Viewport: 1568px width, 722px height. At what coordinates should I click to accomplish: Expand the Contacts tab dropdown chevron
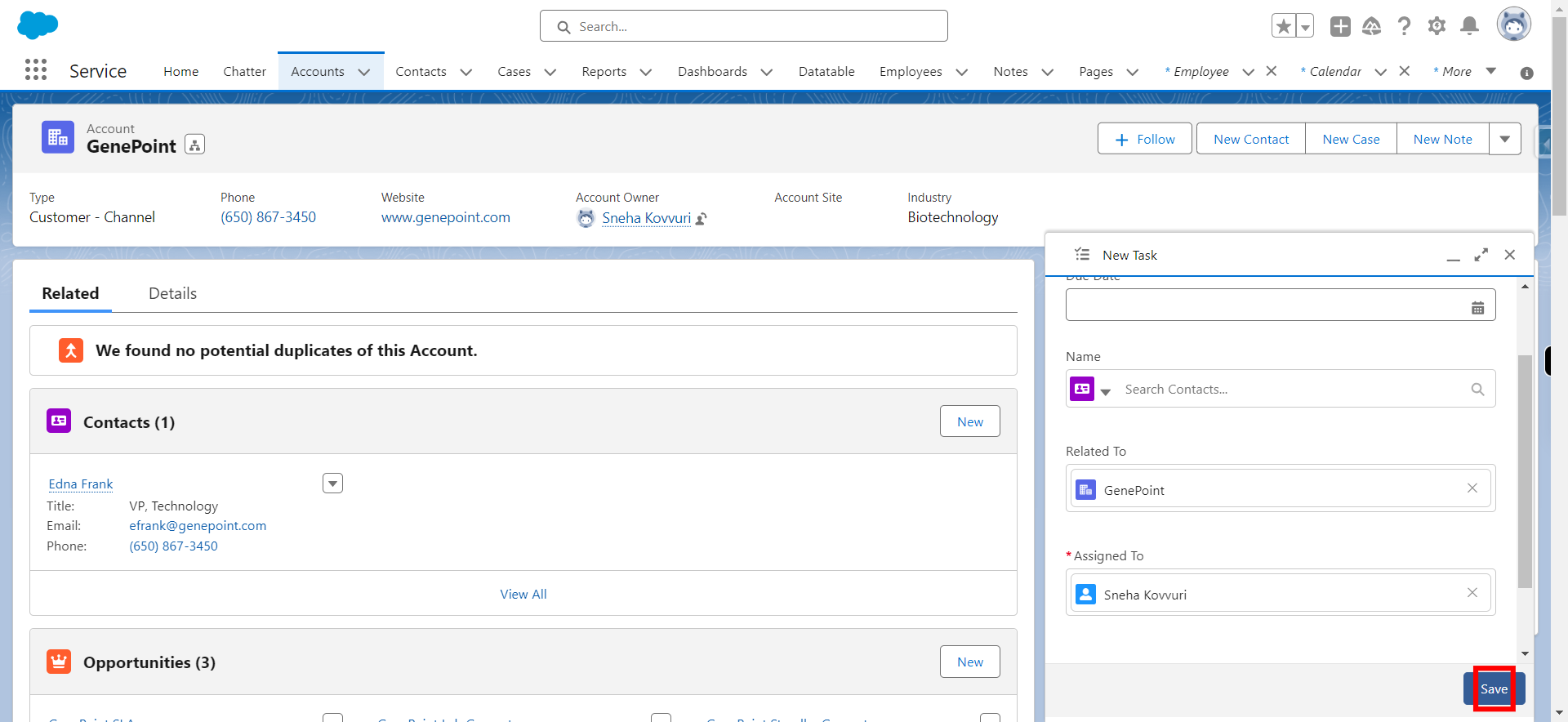click(466, 72)
